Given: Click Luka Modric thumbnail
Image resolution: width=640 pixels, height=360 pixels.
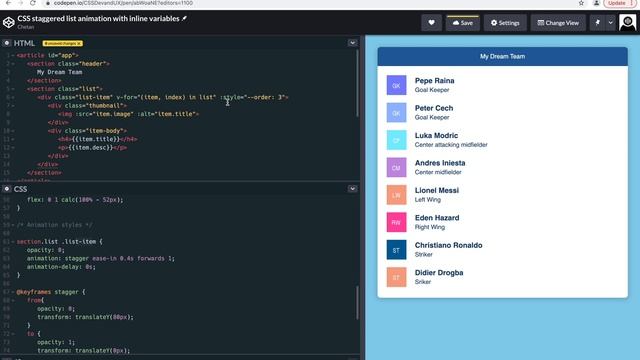Looking at the screenshot, I should tap(396, 140).
